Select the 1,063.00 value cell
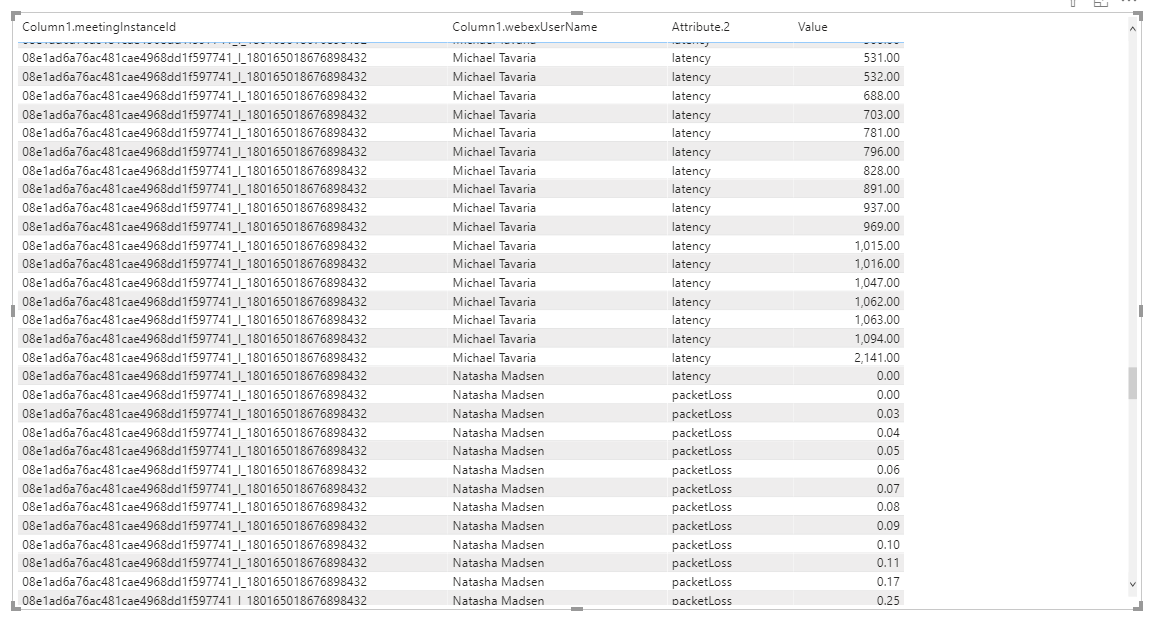 click(x=876, y=320)
